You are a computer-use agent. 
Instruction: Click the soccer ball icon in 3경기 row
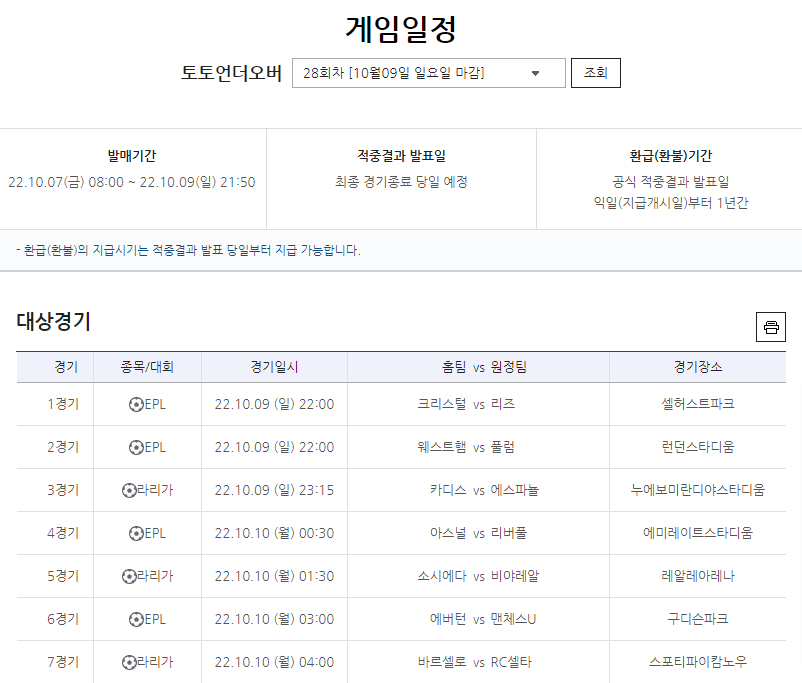129,491
